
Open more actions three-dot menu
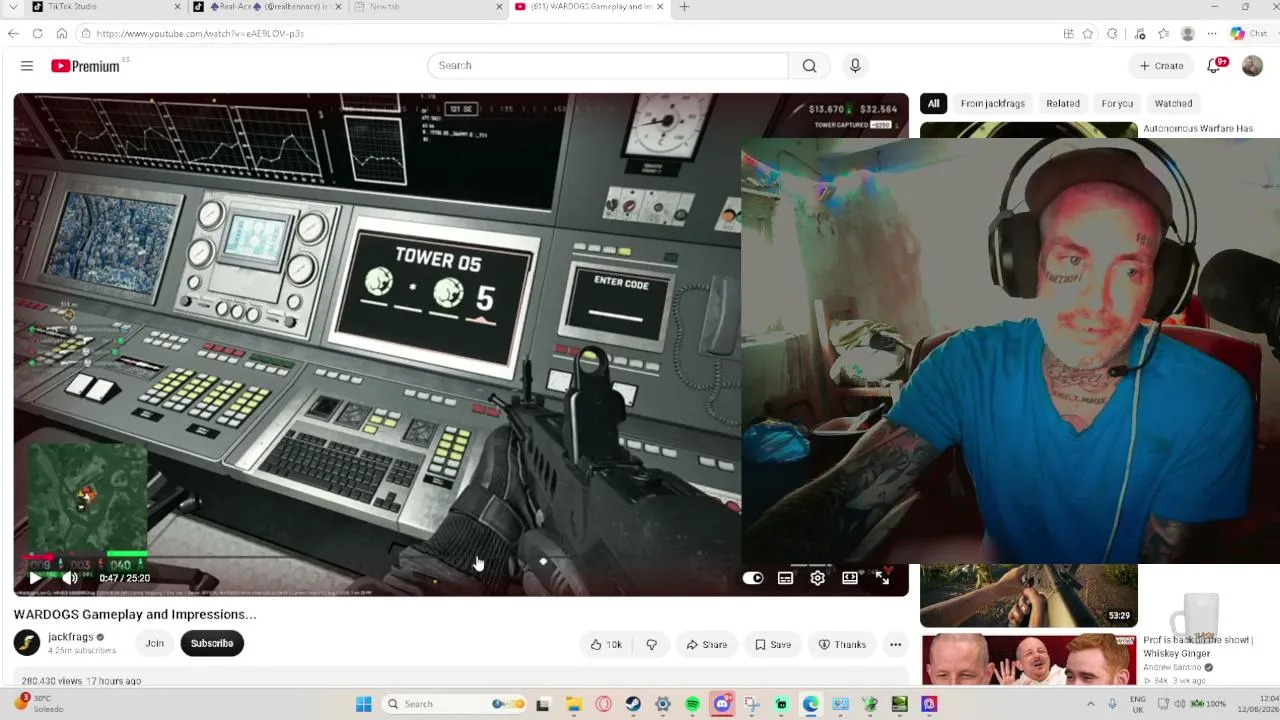pos(896,645)
